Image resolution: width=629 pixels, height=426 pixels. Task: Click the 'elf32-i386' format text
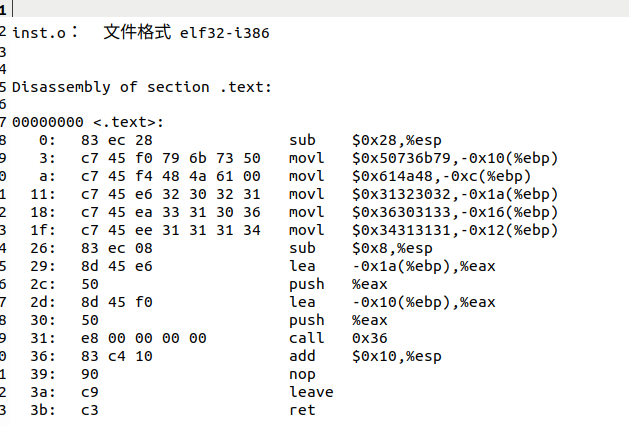(x=225, y=33)
